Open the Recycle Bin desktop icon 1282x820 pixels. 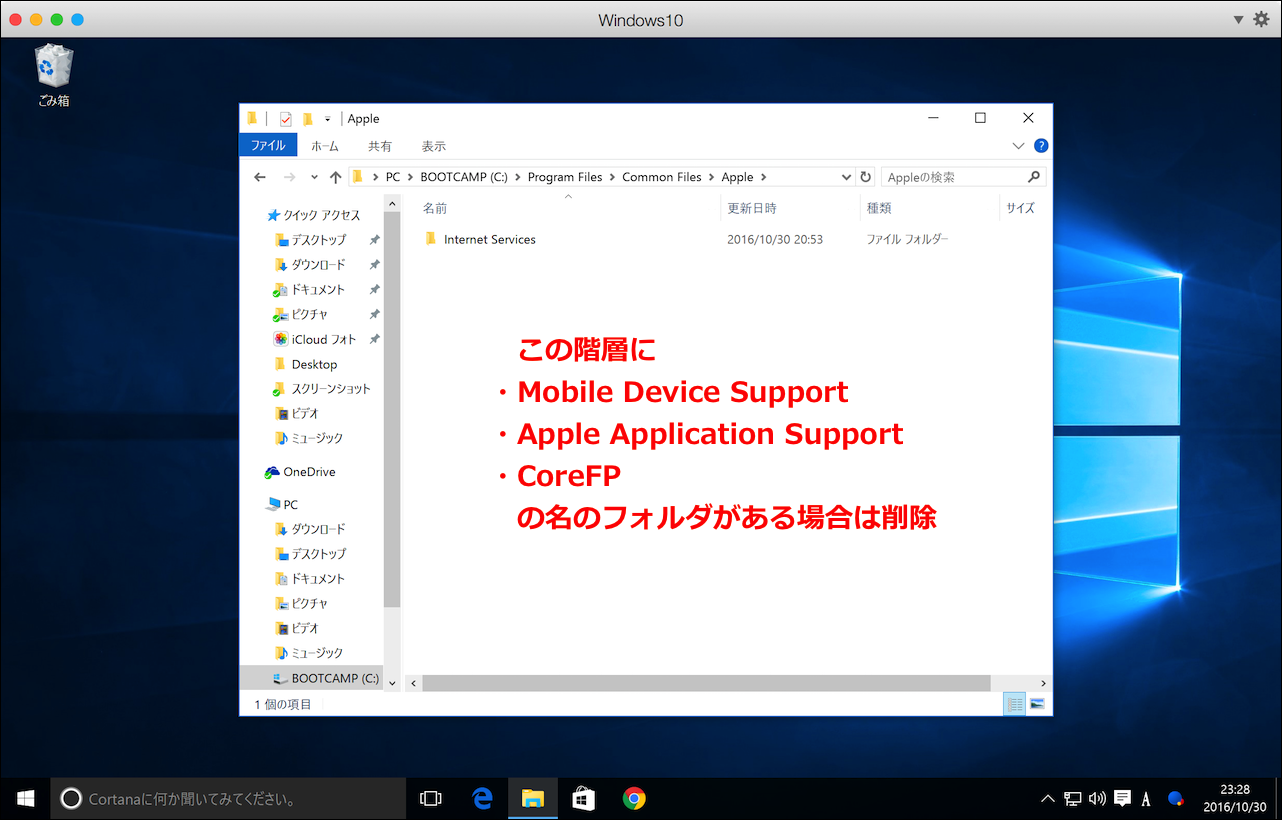coord(54,71)
